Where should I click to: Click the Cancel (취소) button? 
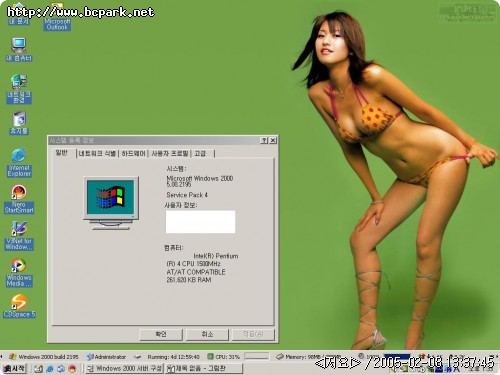pyautogui.click(x=207, y=334)
